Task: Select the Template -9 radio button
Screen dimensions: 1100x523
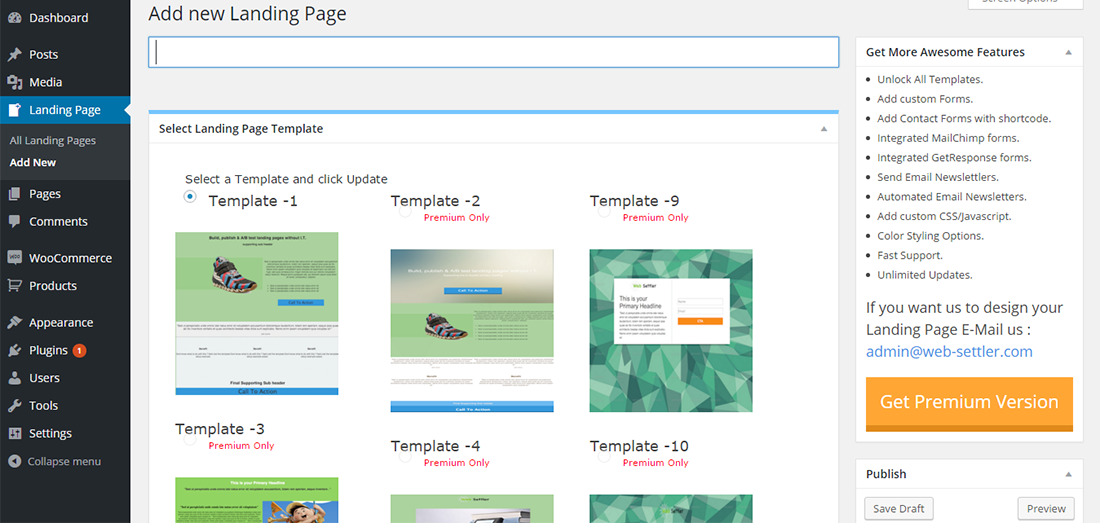Action: (604, 211)
